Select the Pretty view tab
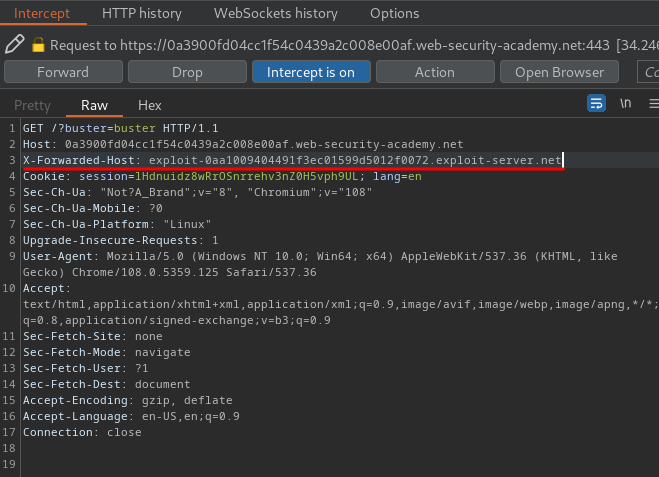Screen dimensions: 659x477 [32, 105]
